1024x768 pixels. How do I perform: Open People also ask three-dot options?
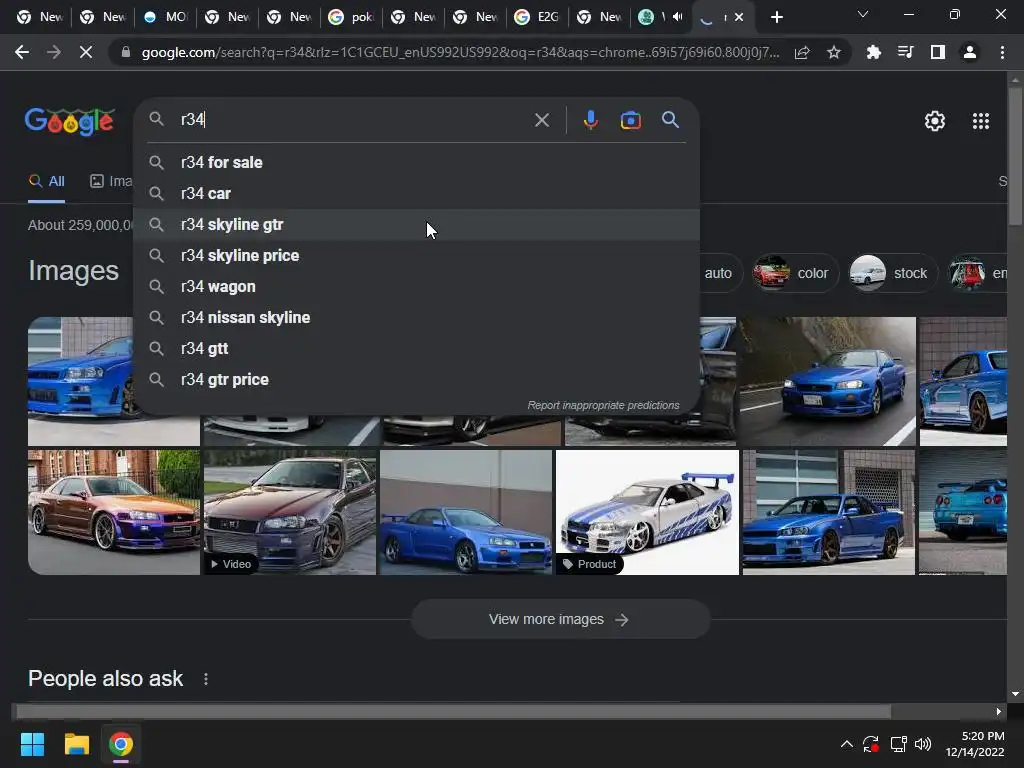click(x=206, y=679)
